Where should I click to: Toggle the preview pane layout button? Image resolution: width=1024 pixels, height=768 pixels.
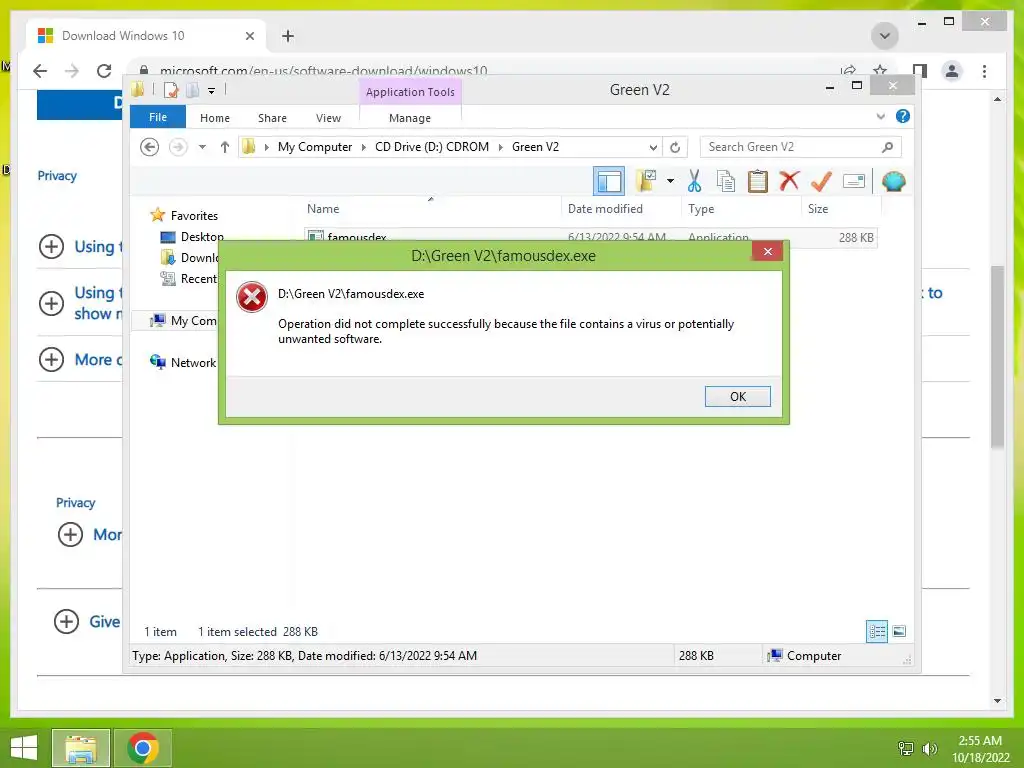(x=609, y=182)
